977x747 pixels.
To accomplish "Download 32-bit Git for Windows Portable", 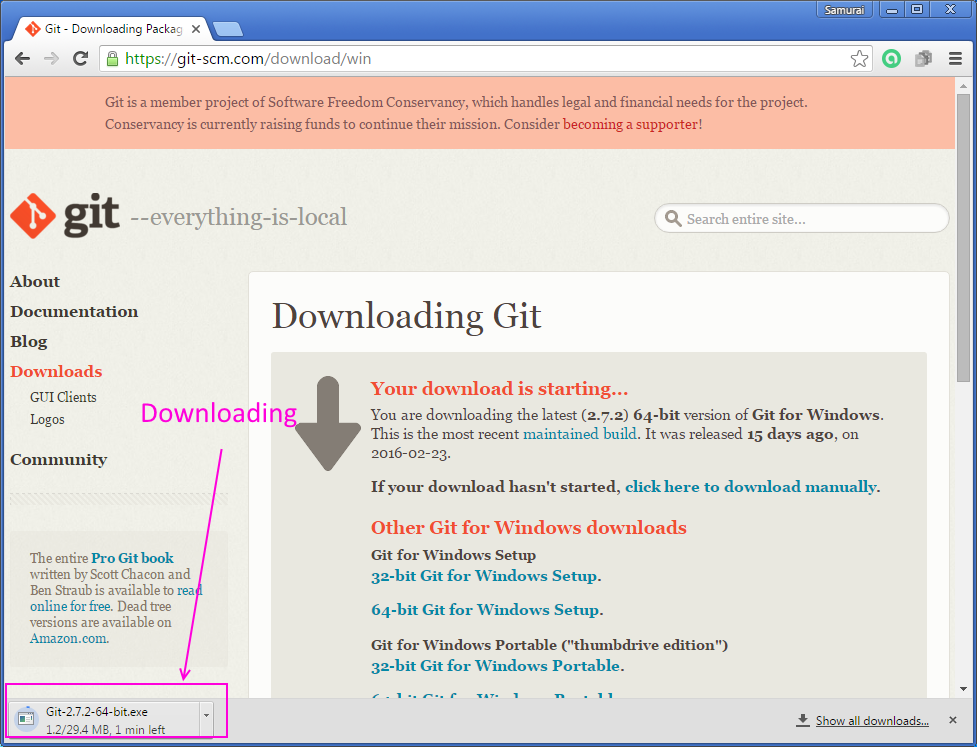I will [x=495, y=665].
